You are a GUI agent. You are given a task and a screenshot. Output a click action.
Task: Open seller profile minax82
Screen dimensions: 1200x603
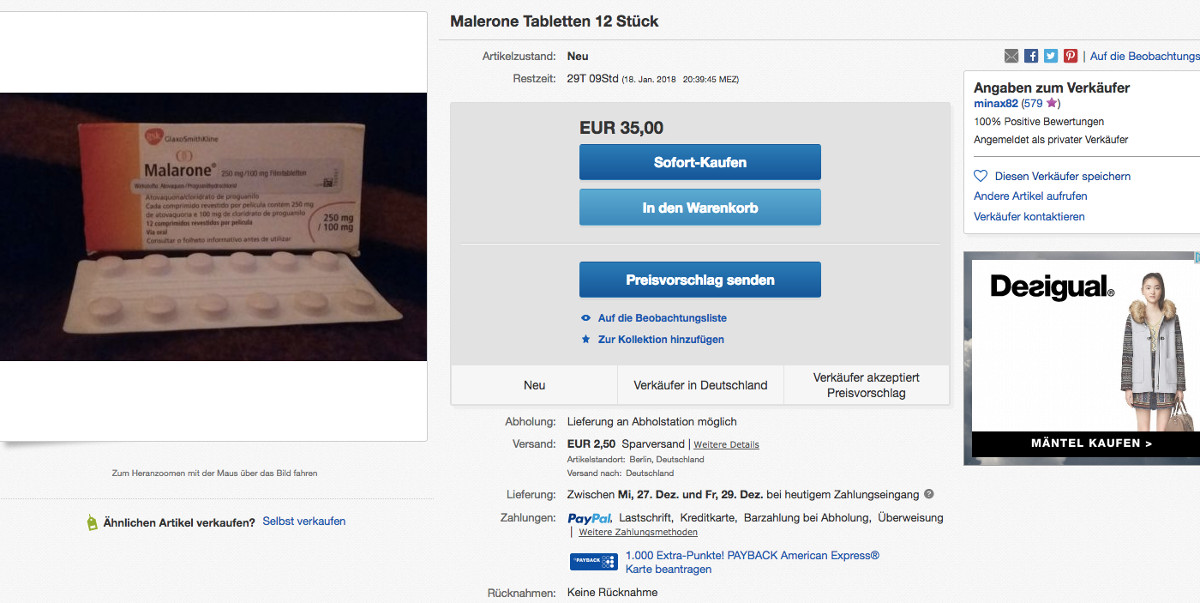point(995,103)
